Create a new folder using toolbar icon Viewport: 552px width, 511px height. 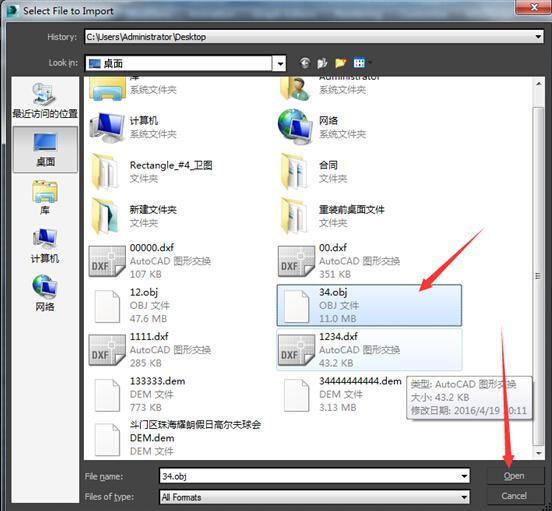[340, 63]
